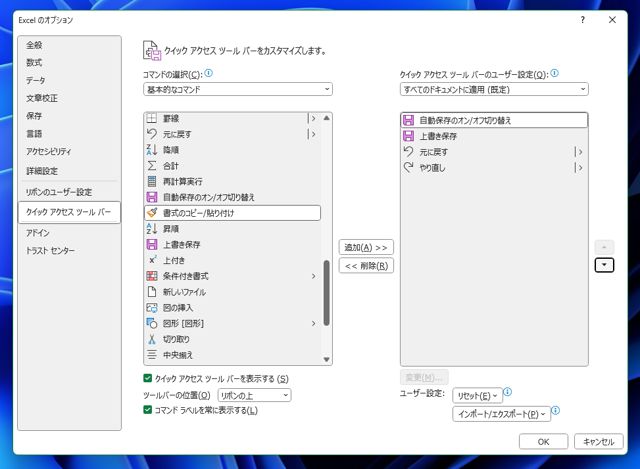Open the すべてのドキュメントに適用 dropdown
The width and height of the screenshot is (640, 469).
click(x=494, y=89)
